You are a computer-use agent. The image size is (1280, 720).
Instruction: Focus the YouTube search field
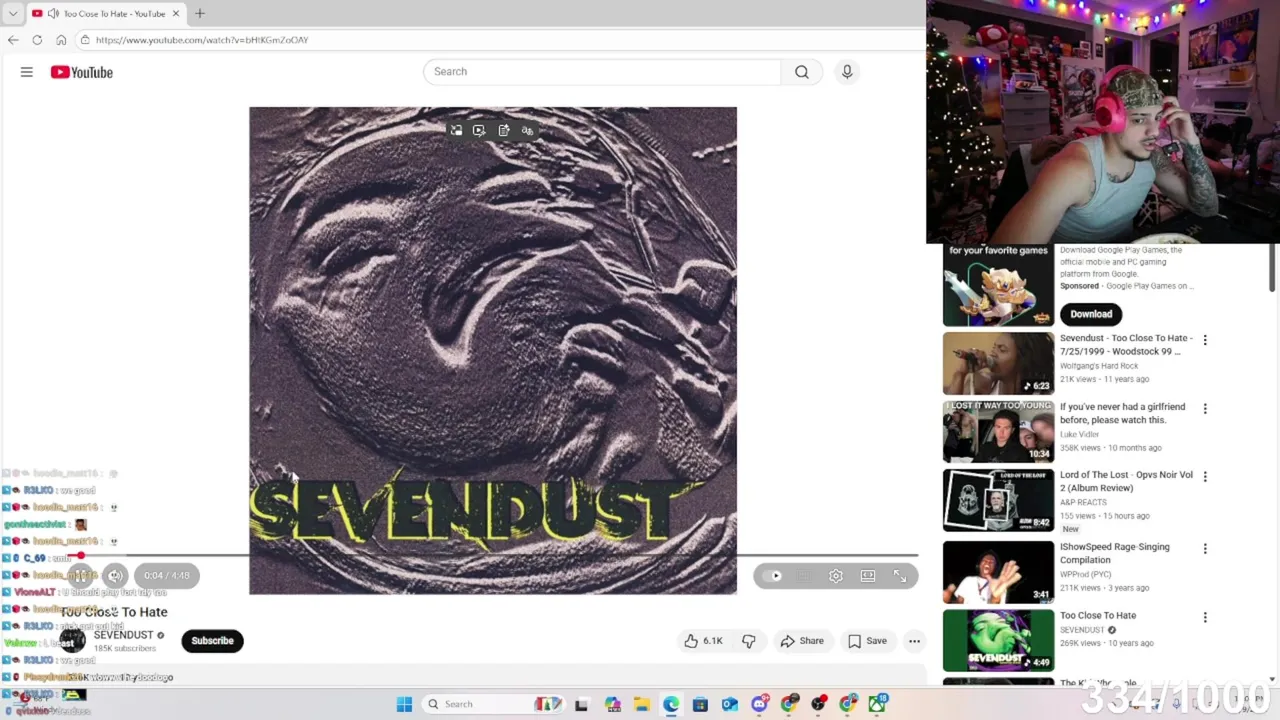[602, 72]
